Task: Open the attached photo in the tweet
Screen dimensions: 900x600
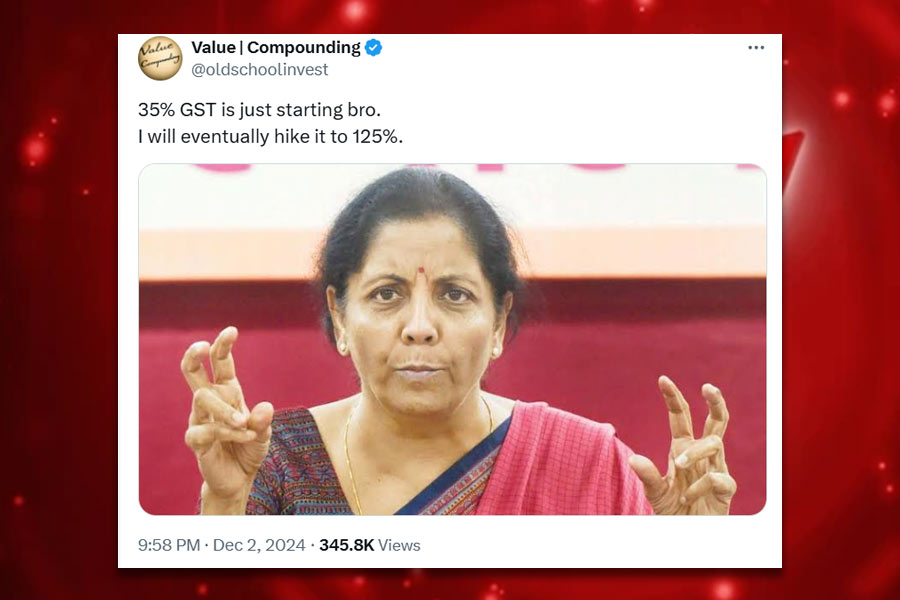Action: pyautogui.click(x=452, y=339)
